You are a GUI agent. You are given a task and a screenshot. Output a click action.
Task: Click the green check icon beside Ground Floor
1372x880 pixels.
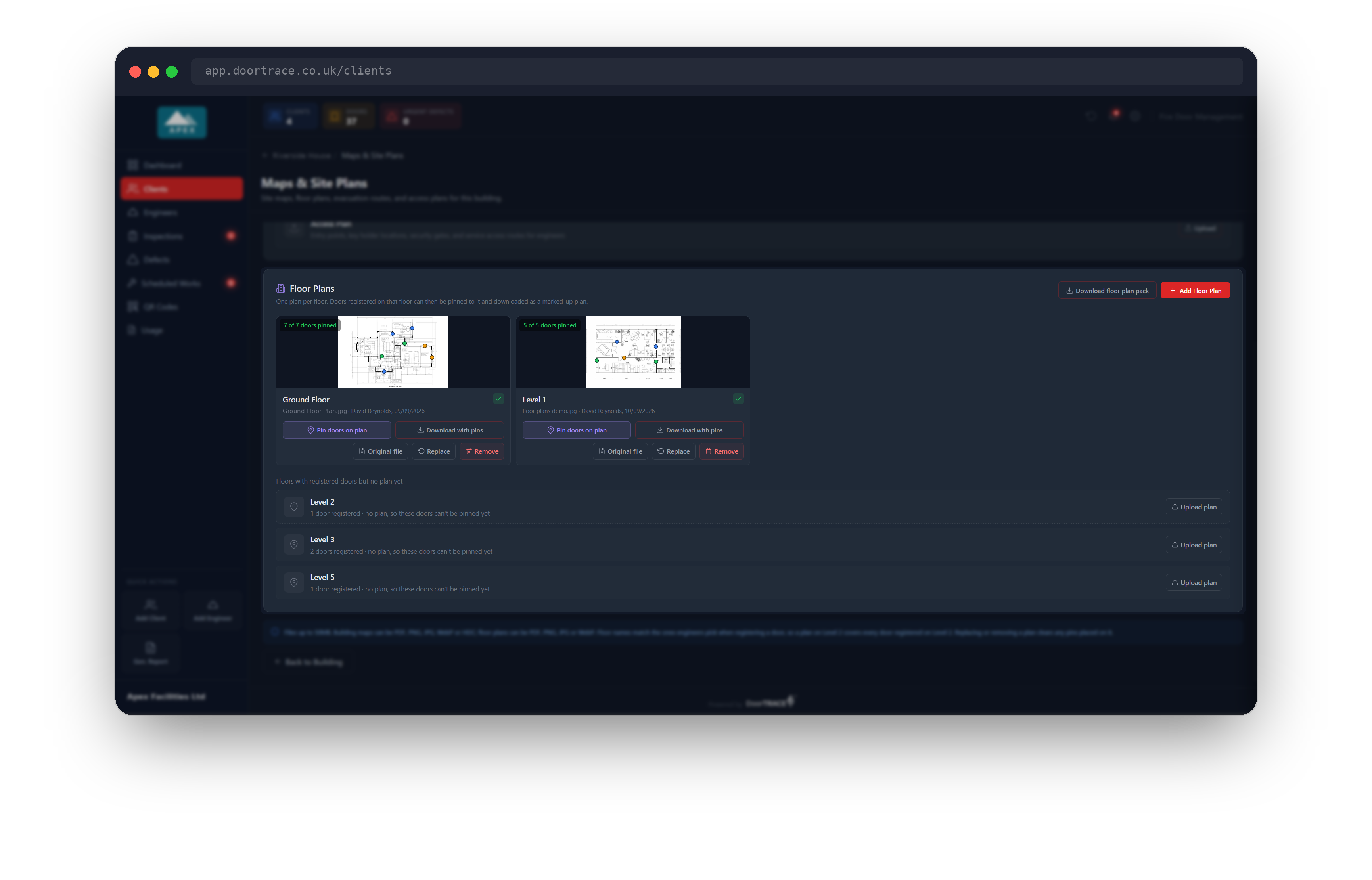click(498, 399)
